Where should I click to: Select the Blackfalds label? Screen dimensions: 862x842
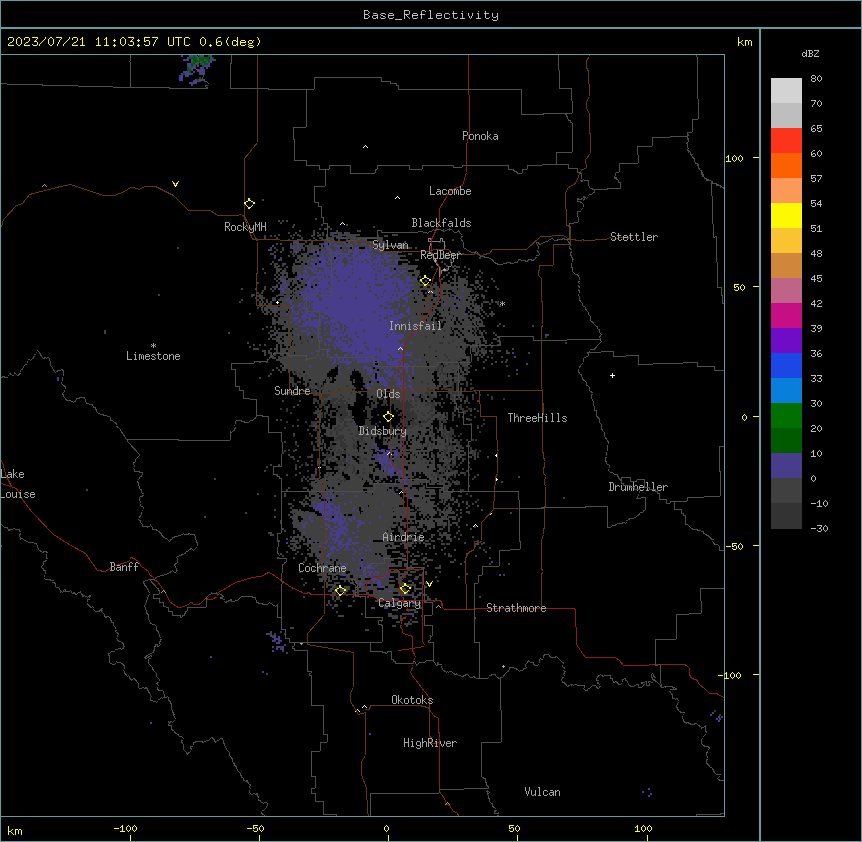click(x=441, y=223)
